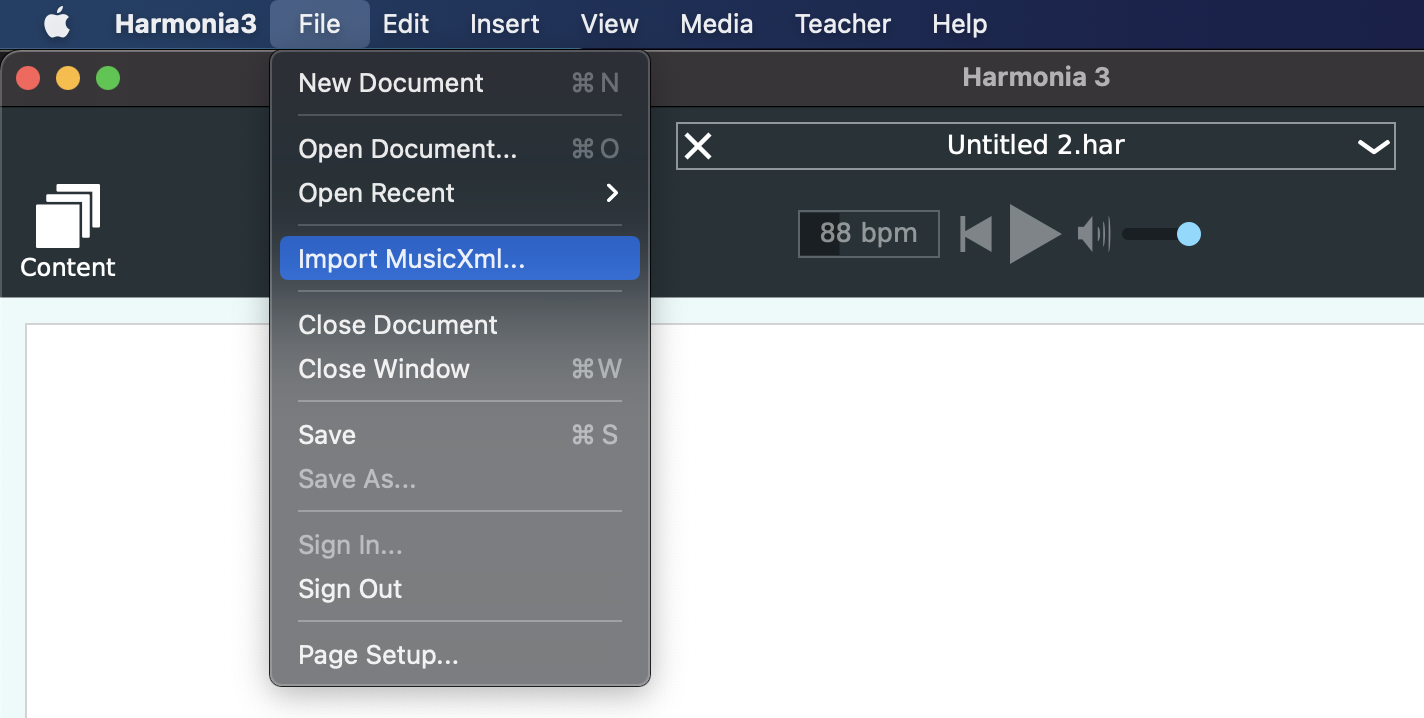The image size is (1424, 718).
Task: Open the Teacher menu
Action: pyautogui.click(x=842, y=24)
